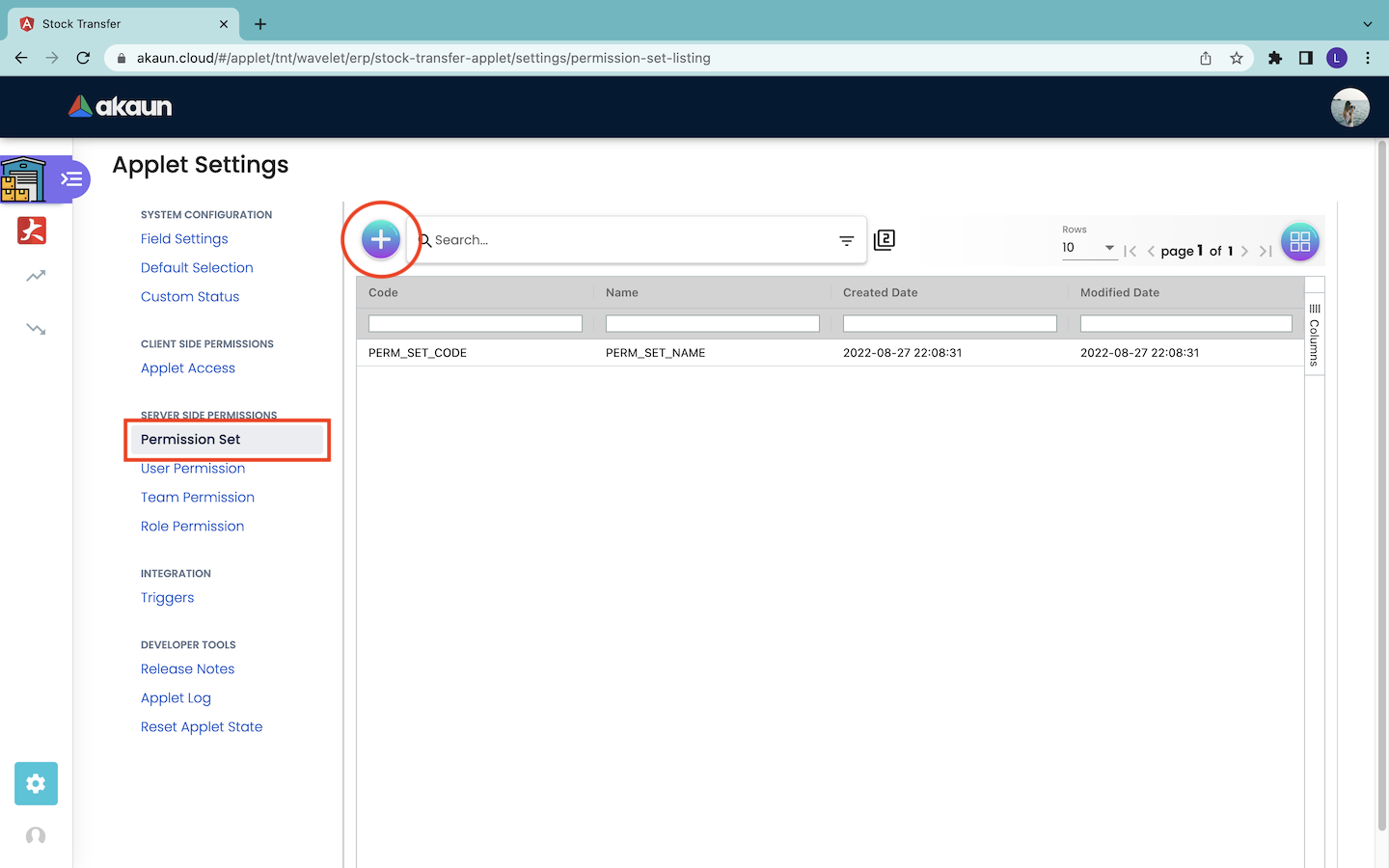Viewport: 1389px width, 868px height.
Task: Expand the sidebar menu toggle button
Action: pos(71,179)
